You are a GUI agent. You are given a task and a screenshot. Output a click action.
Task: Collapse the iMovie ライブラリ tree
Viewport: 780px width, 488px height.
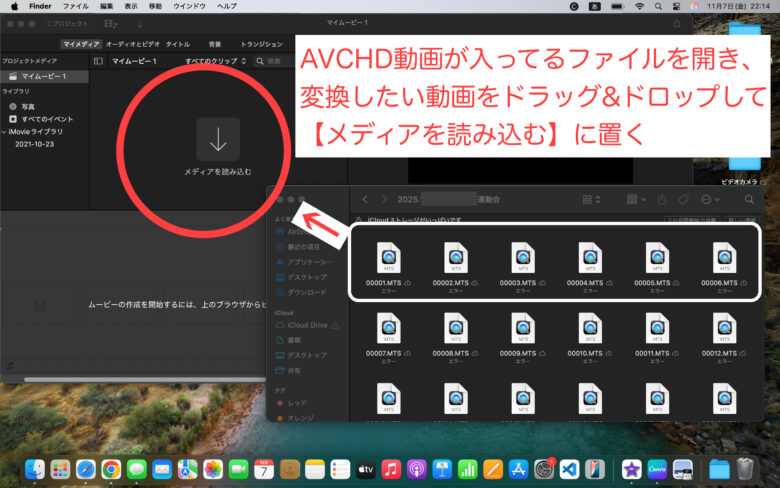click(4, 131)
